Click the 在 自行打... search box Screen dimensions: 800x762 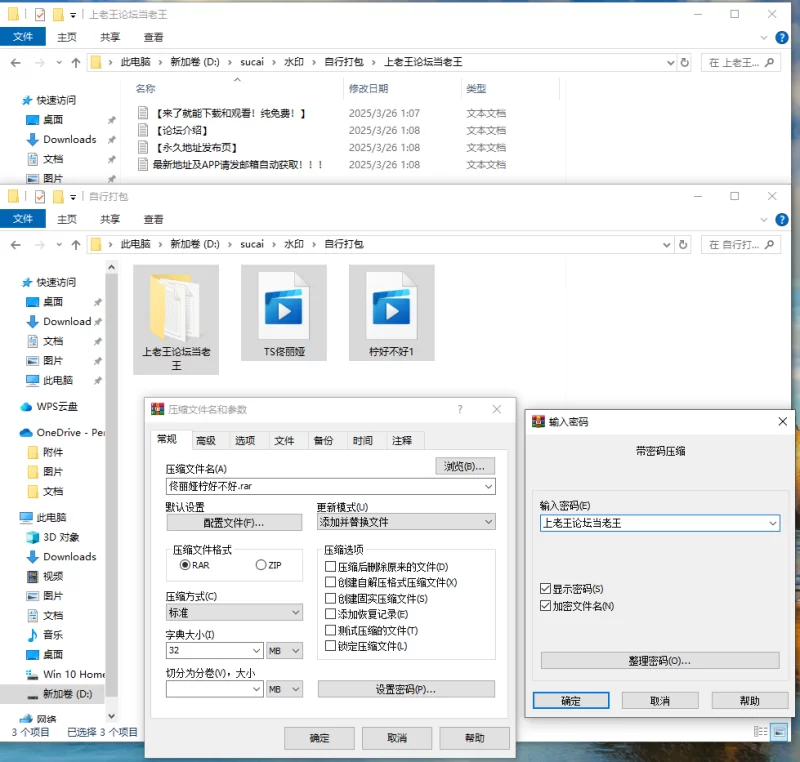coord(740,245)
